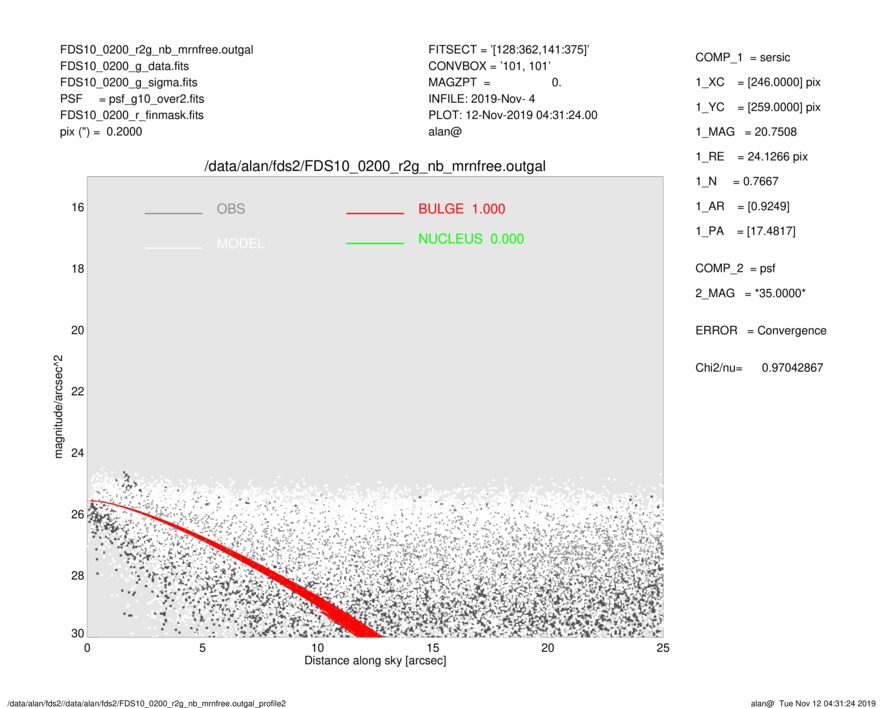Click the 1_AR = [0.9249] value
The width and height of the screenshot is (885, 708).
[x=742, y=206]
